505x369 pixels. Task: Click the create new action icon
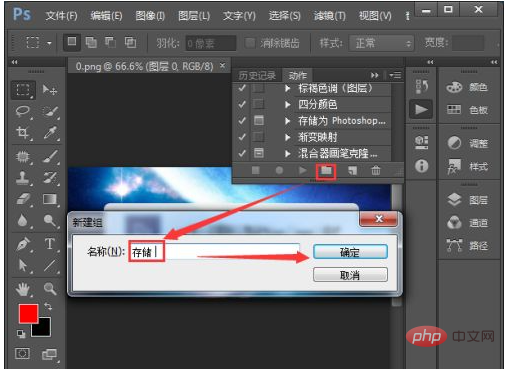352,171
